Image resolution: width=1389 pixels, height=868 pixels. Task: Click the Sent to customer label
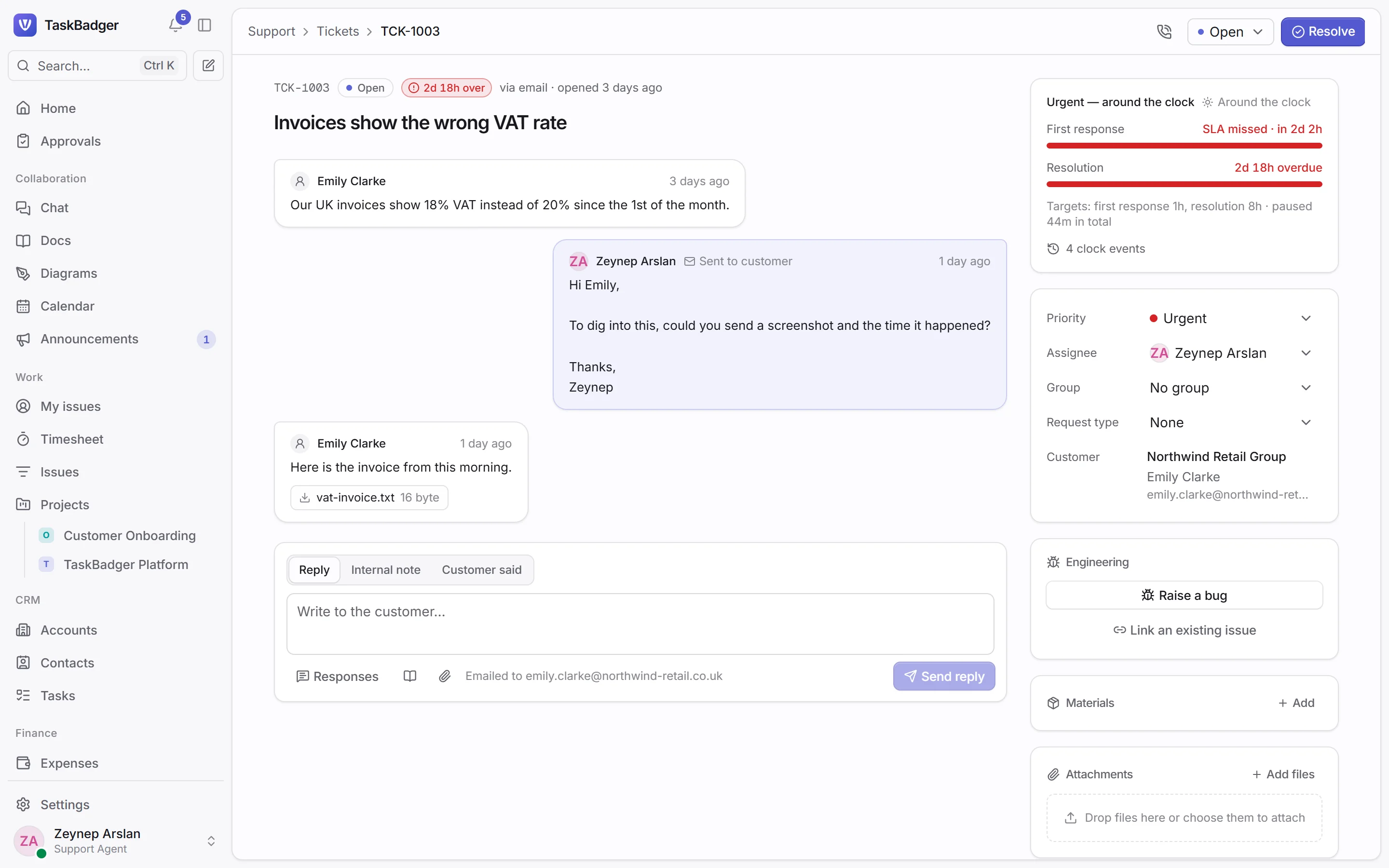[738, 261]
